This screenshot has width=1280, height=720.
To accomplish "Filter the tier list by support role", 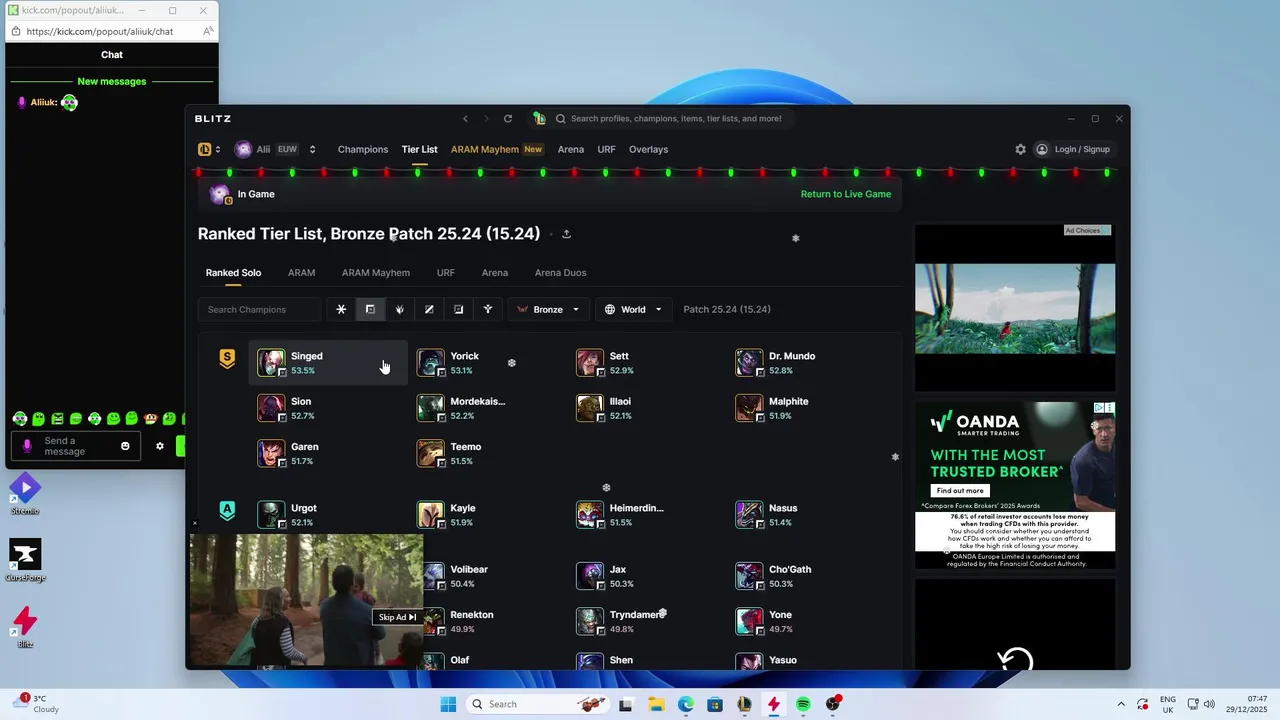I will point(488,309).
